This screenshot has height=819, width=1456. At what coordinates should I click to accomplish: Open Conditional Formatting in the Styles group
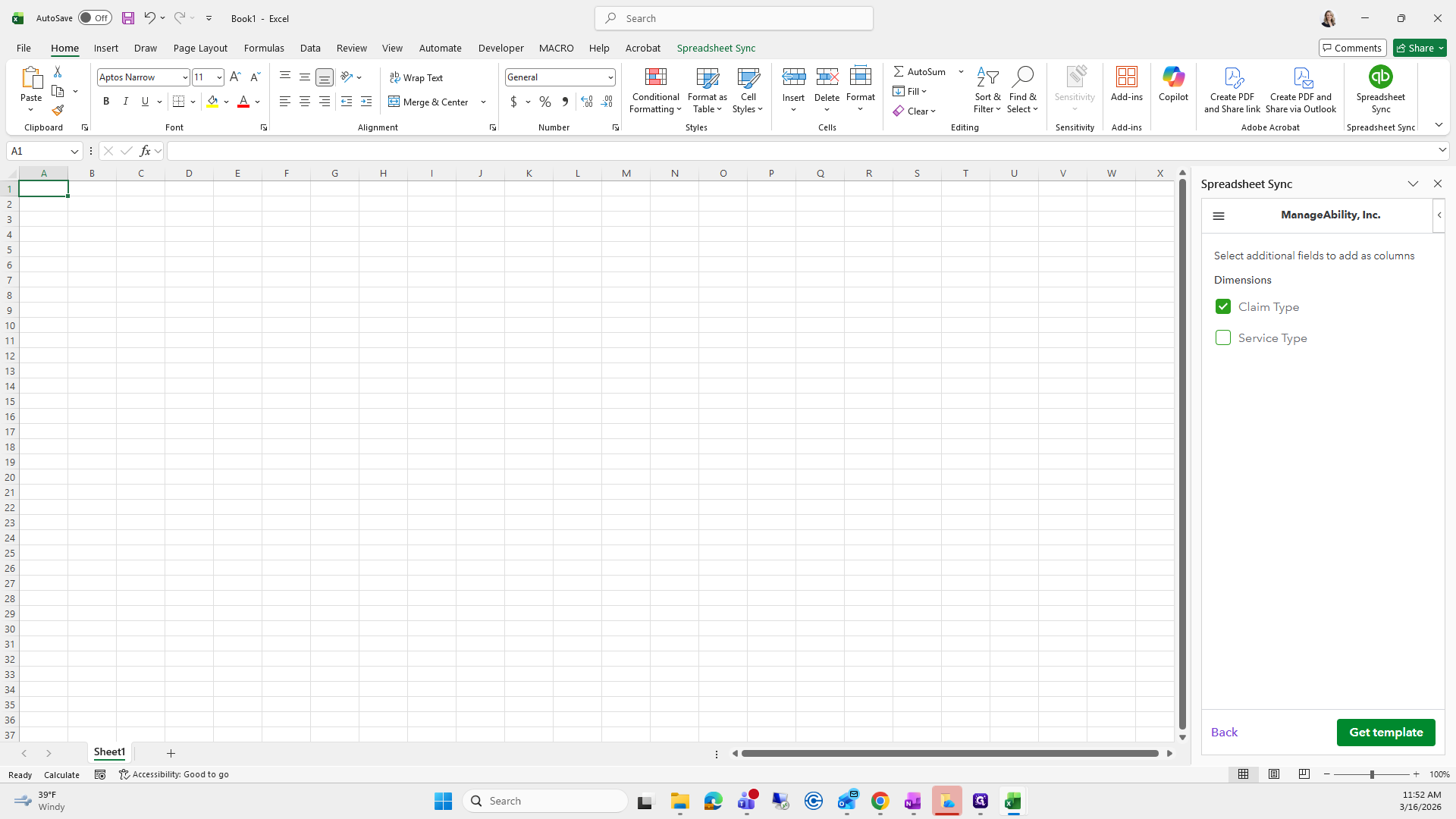coord(655,90)
